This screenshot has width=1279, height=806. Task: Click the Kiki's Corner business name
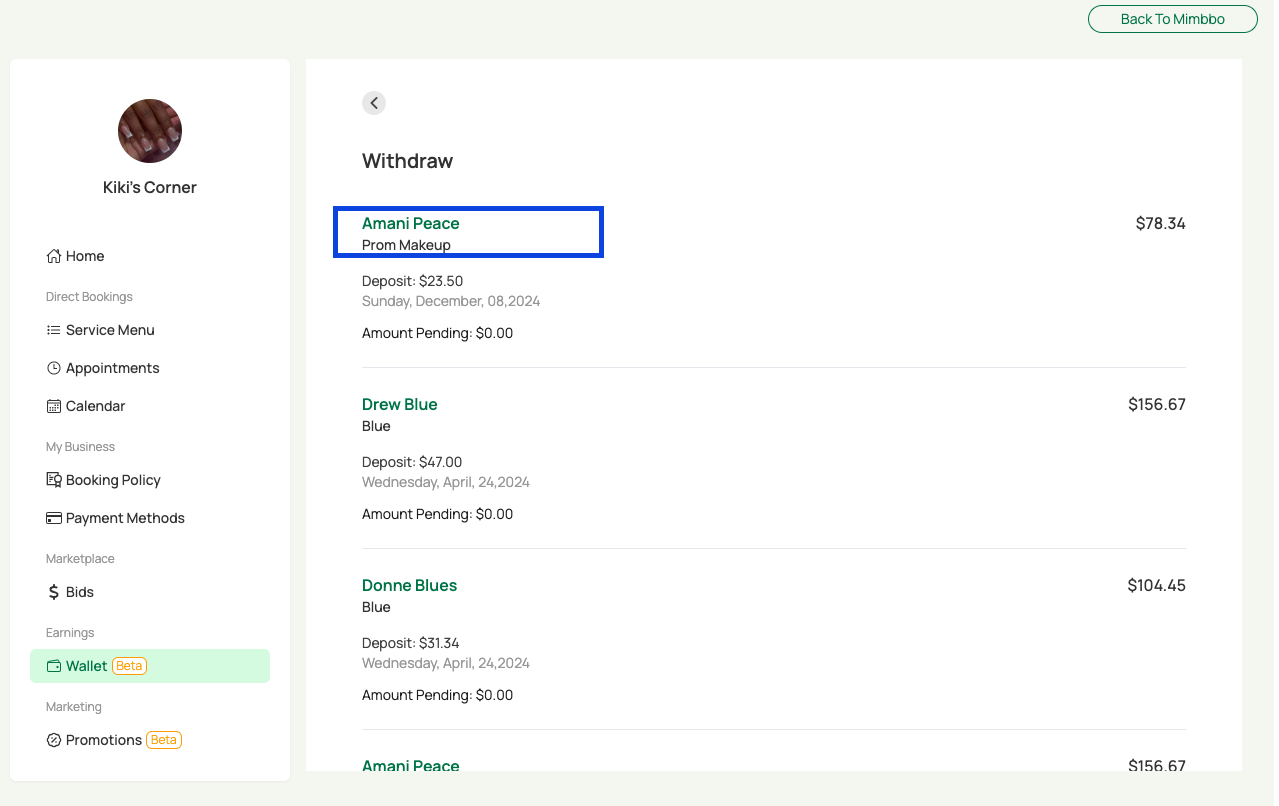[150, 187]
